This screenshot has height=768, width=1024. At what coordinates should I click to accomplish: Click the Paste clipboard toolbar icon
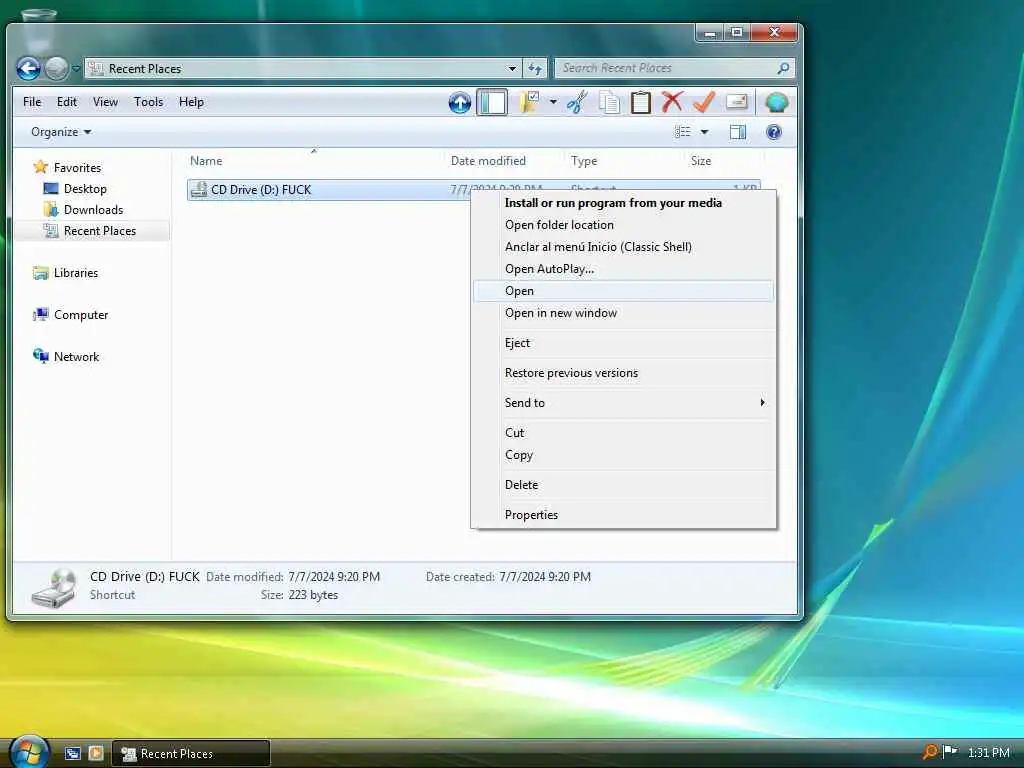click(641, 103)
